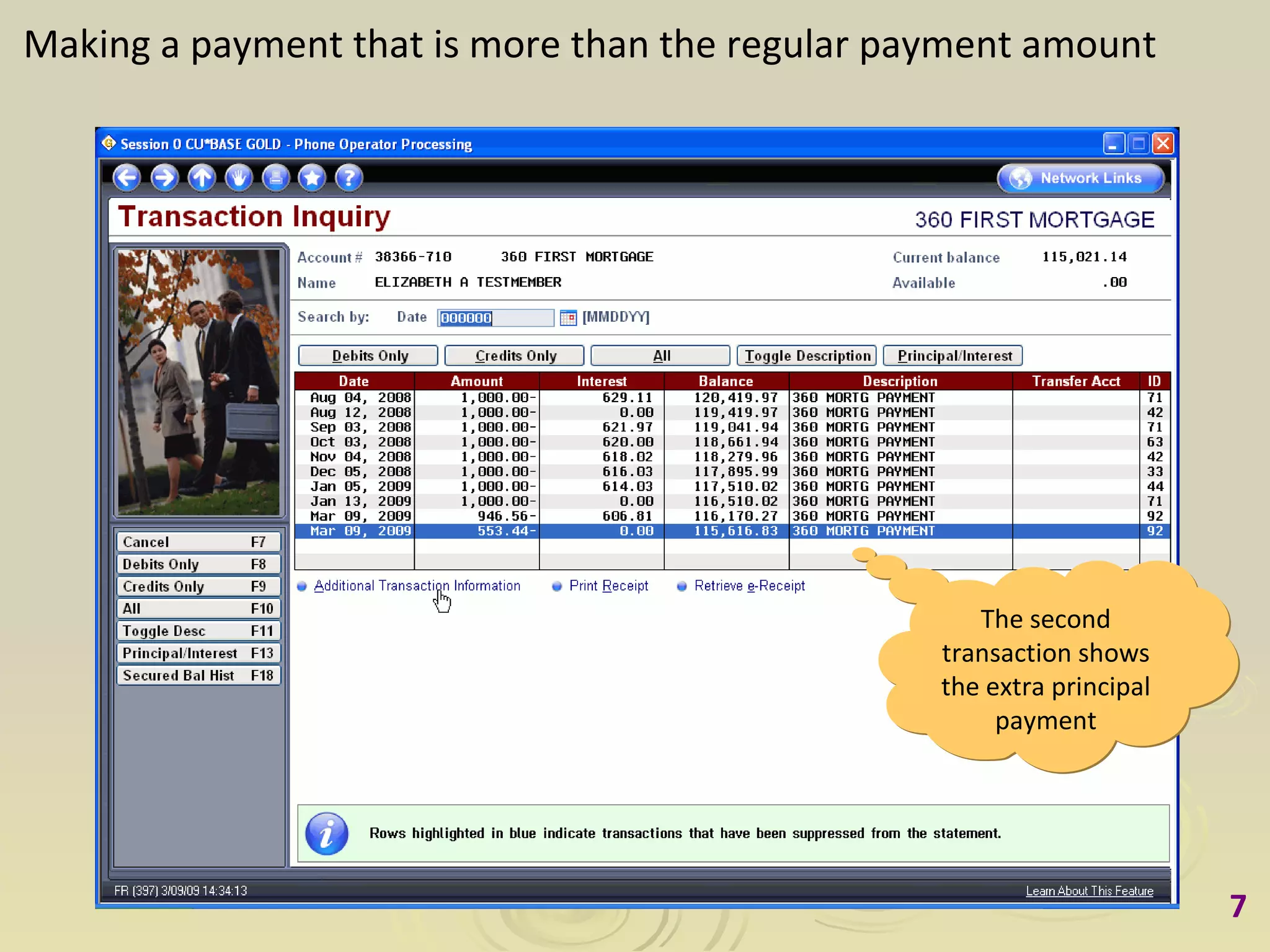Select the Aug 12, 2008 transaction row
Screen dimensions: 1270x952
pyautogui.click(x=732, y=413)
